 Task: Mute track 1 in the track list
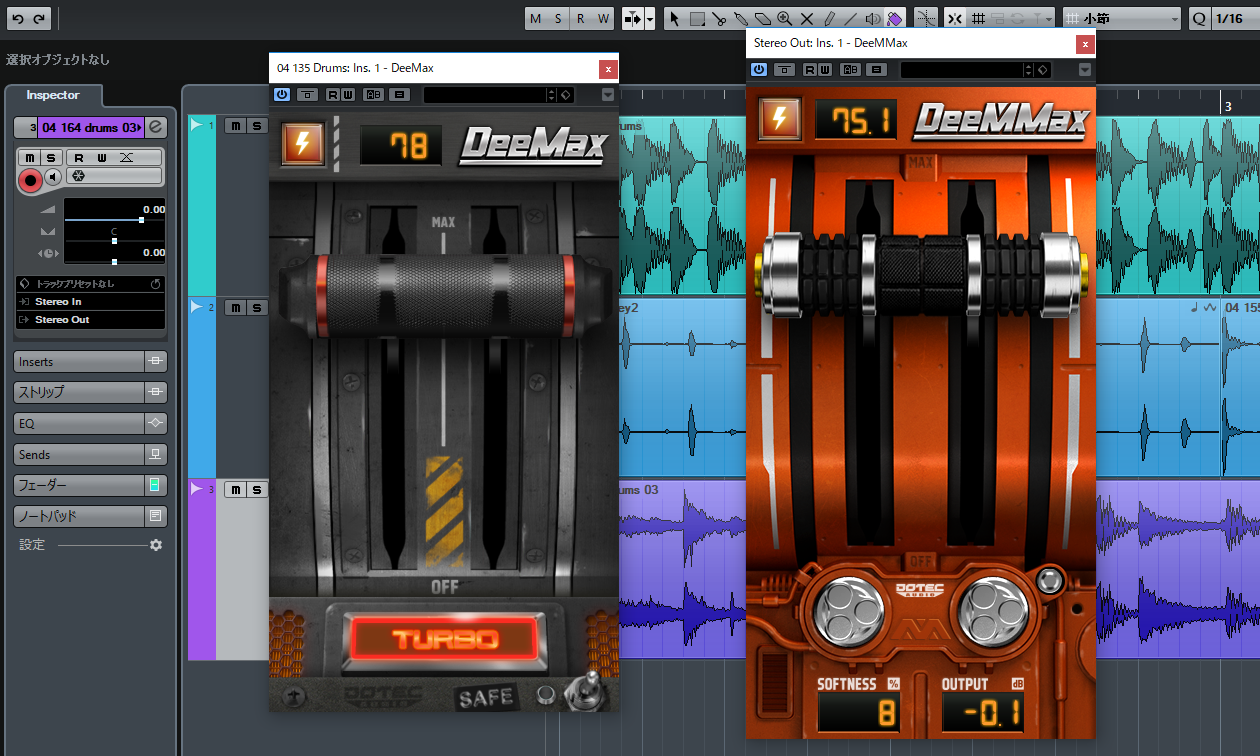pos(234,125)
